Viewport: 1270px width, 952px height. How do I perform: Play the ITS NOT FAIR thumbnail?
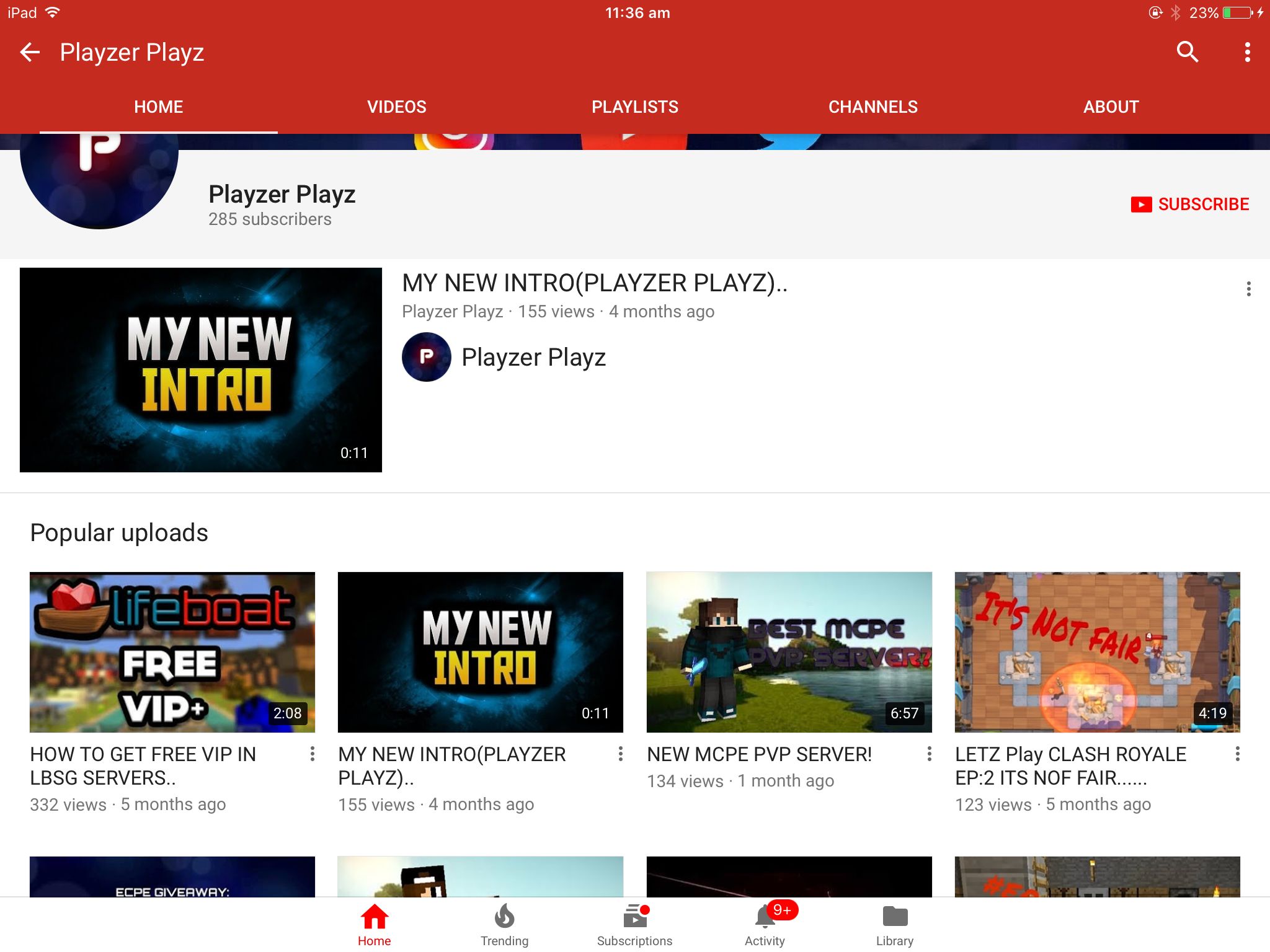click(x=1098, y=652)
